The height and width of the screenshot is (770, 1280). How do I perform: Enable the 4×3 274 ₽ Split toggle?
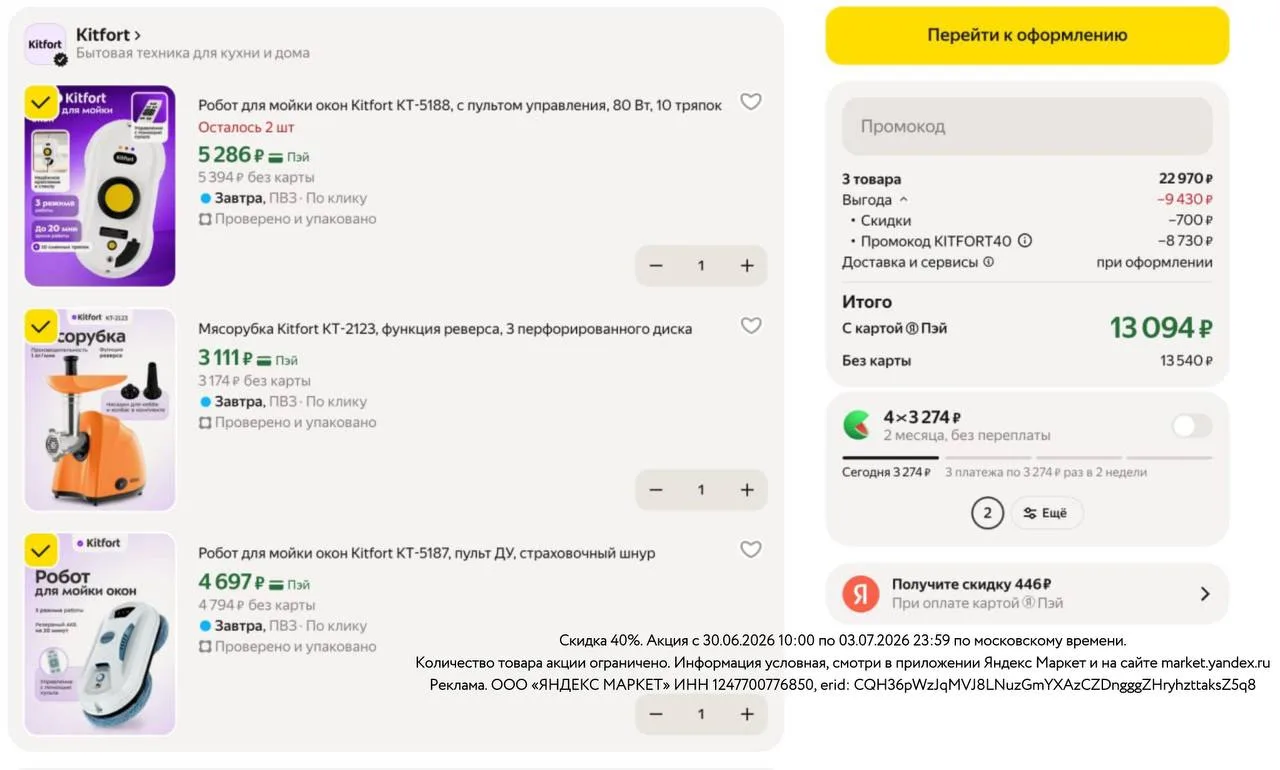pos(1192,426)
